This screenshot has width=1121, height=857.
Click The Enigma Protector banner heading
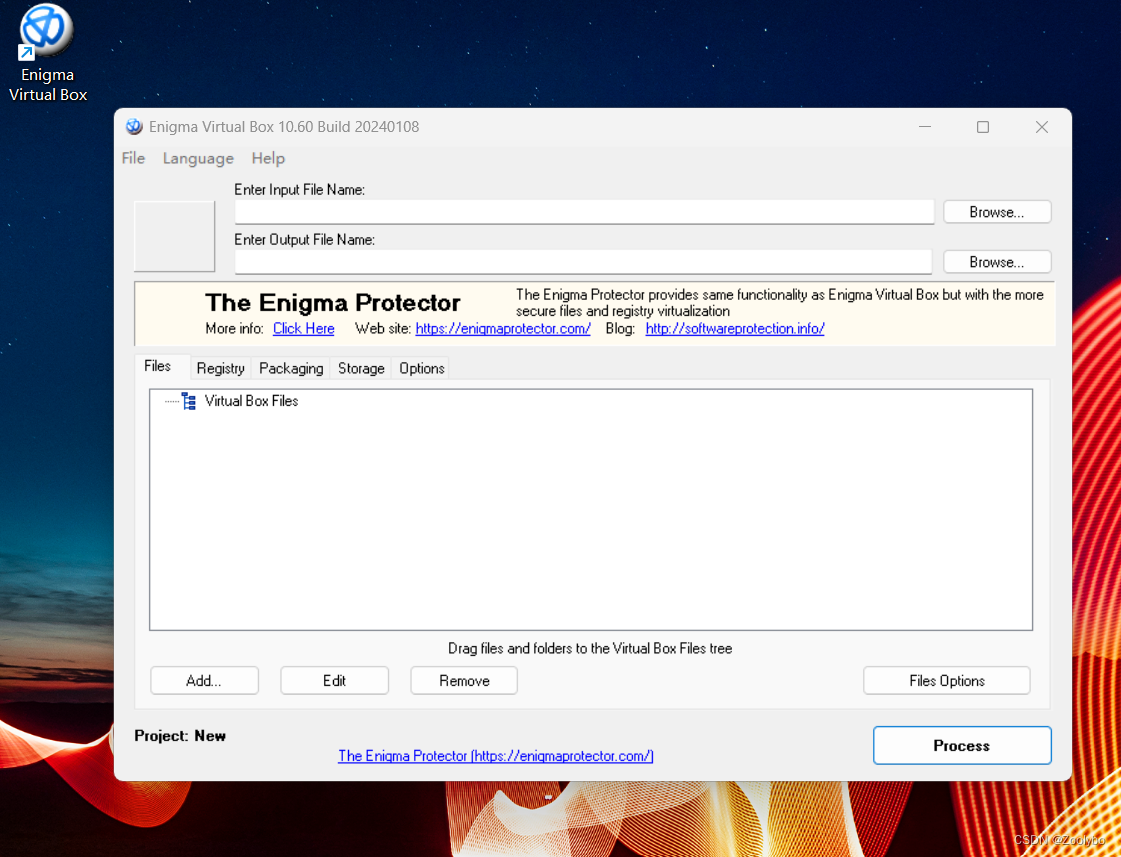[332, 302]
